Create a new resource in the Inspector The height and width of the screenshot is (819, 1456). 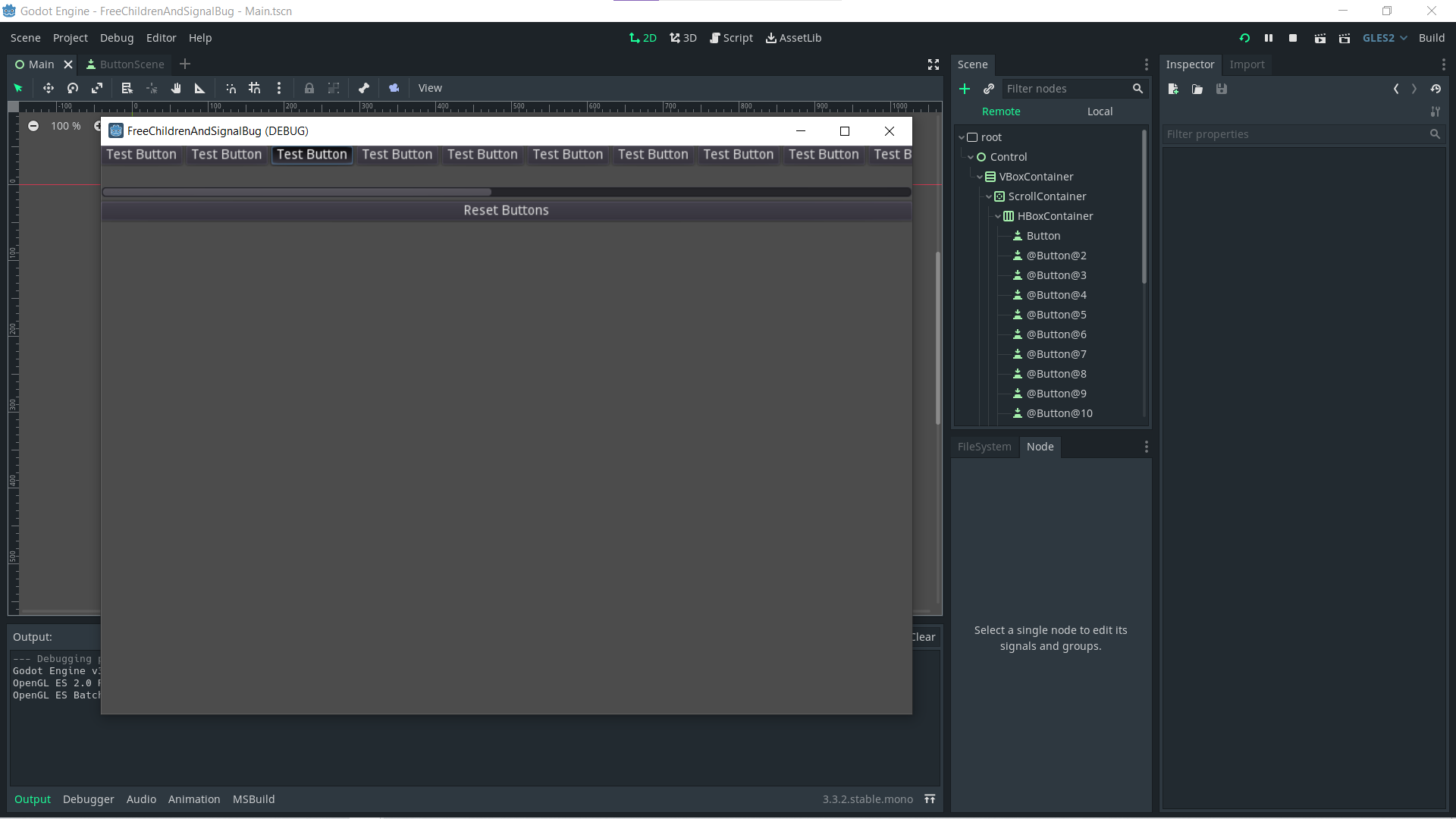[1172, 89]
